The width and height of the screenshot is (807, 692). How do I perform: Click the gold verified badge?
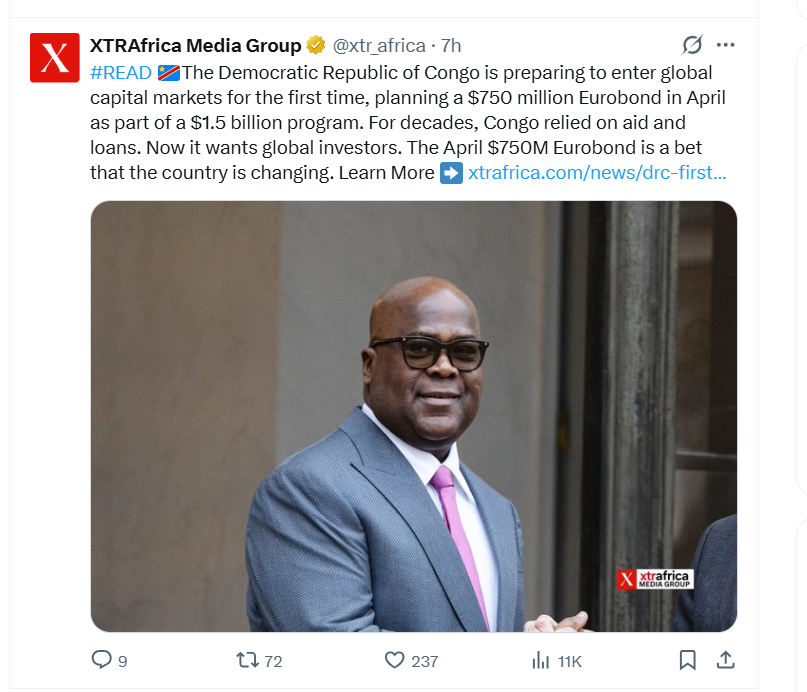coord(315,45)
